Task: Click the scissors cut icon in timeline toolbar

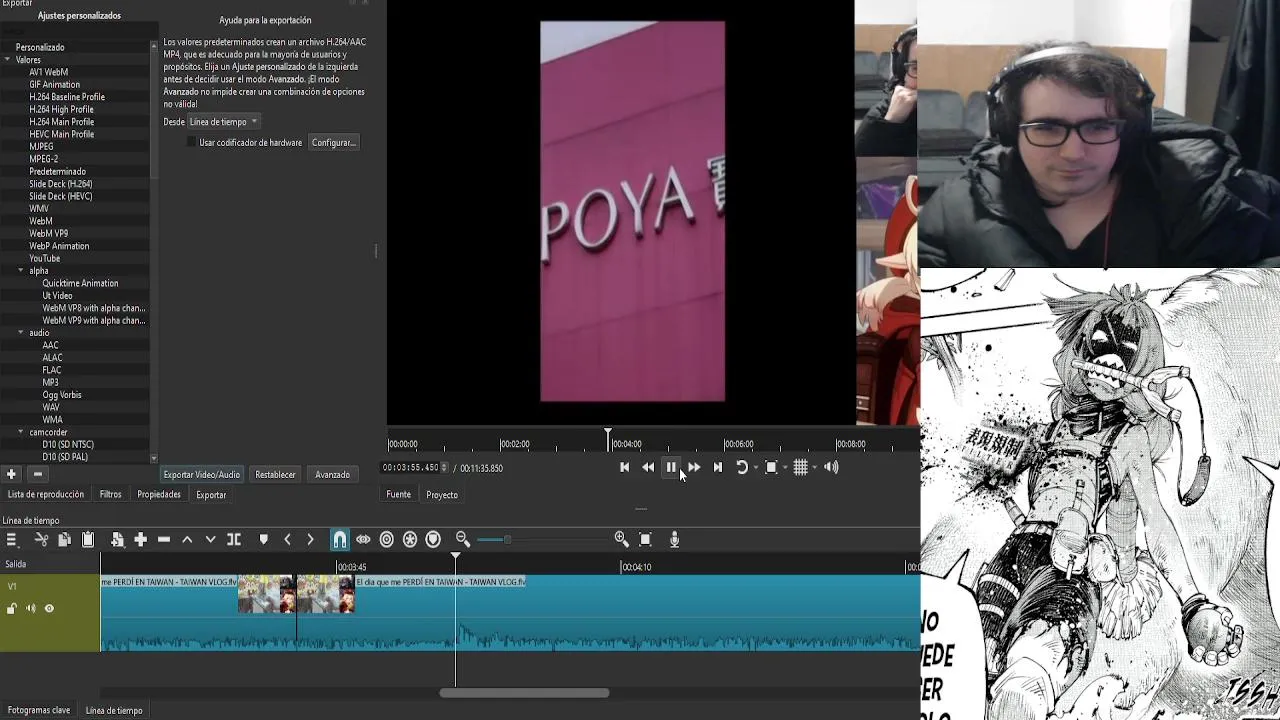Action: click(41, 540)
